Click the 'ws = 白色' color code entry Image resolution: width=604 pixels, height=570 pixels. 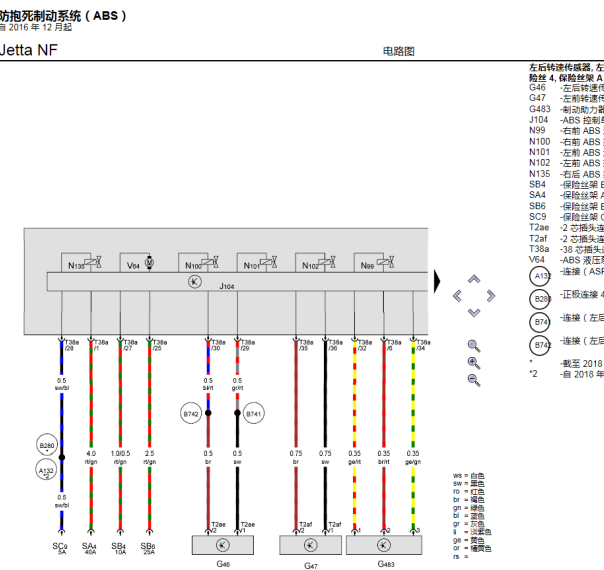(x=468, y=476)
